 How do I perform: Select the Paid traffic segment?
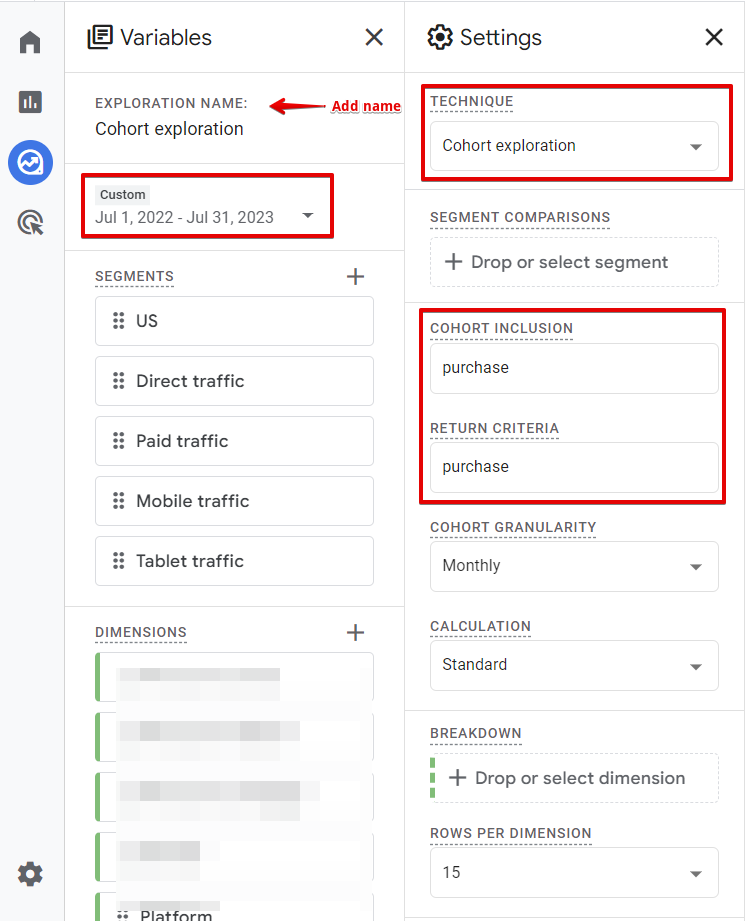234,441
